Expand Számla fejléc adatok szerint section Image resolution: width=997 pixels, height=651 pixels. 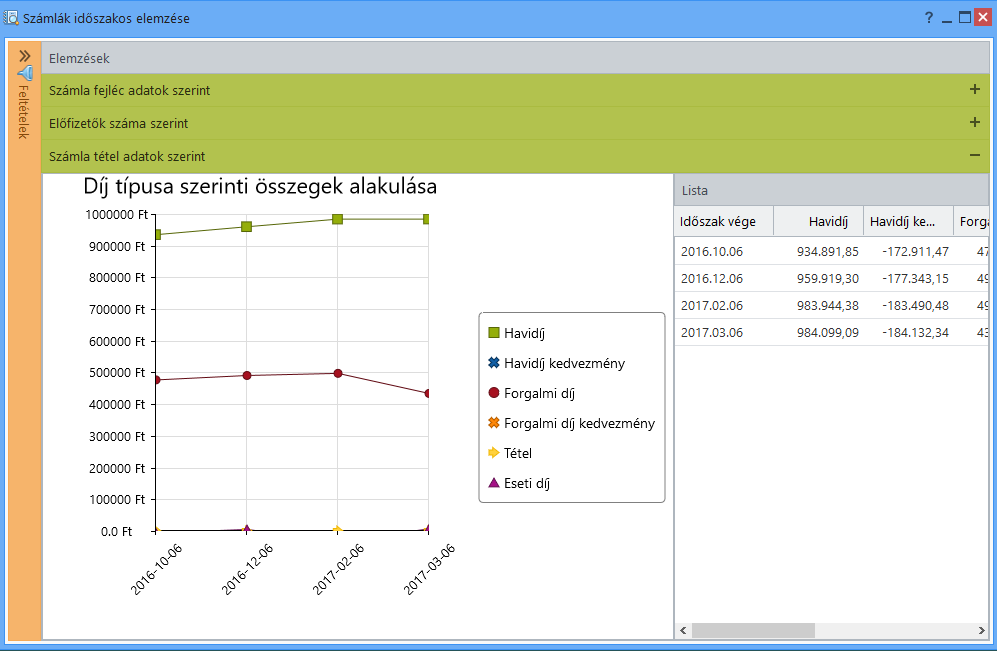pos(515,90)
